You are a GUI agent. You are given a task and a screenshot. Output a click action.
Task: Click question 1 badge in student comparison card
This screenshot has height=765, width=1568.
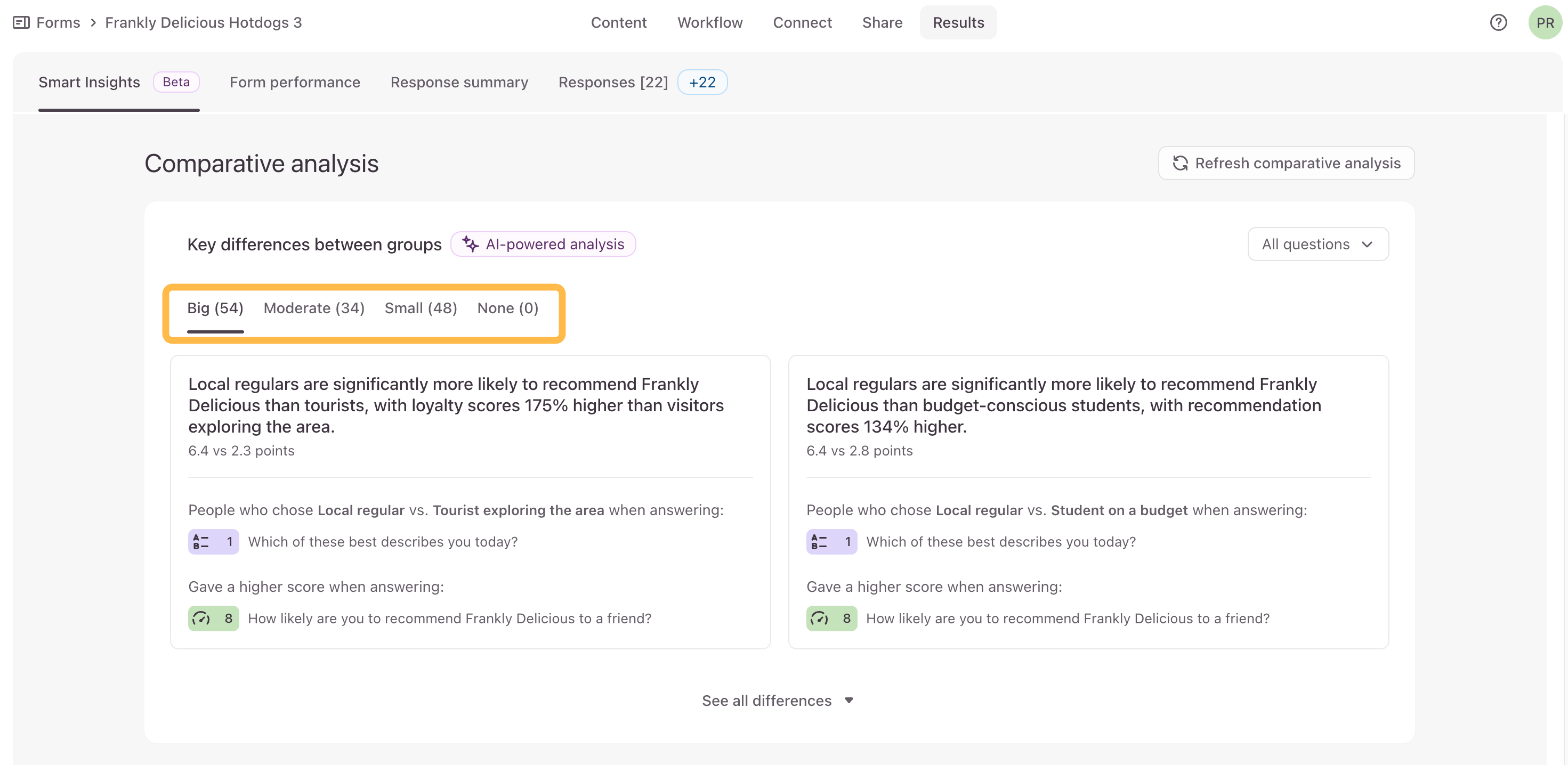tap(831, 542)
